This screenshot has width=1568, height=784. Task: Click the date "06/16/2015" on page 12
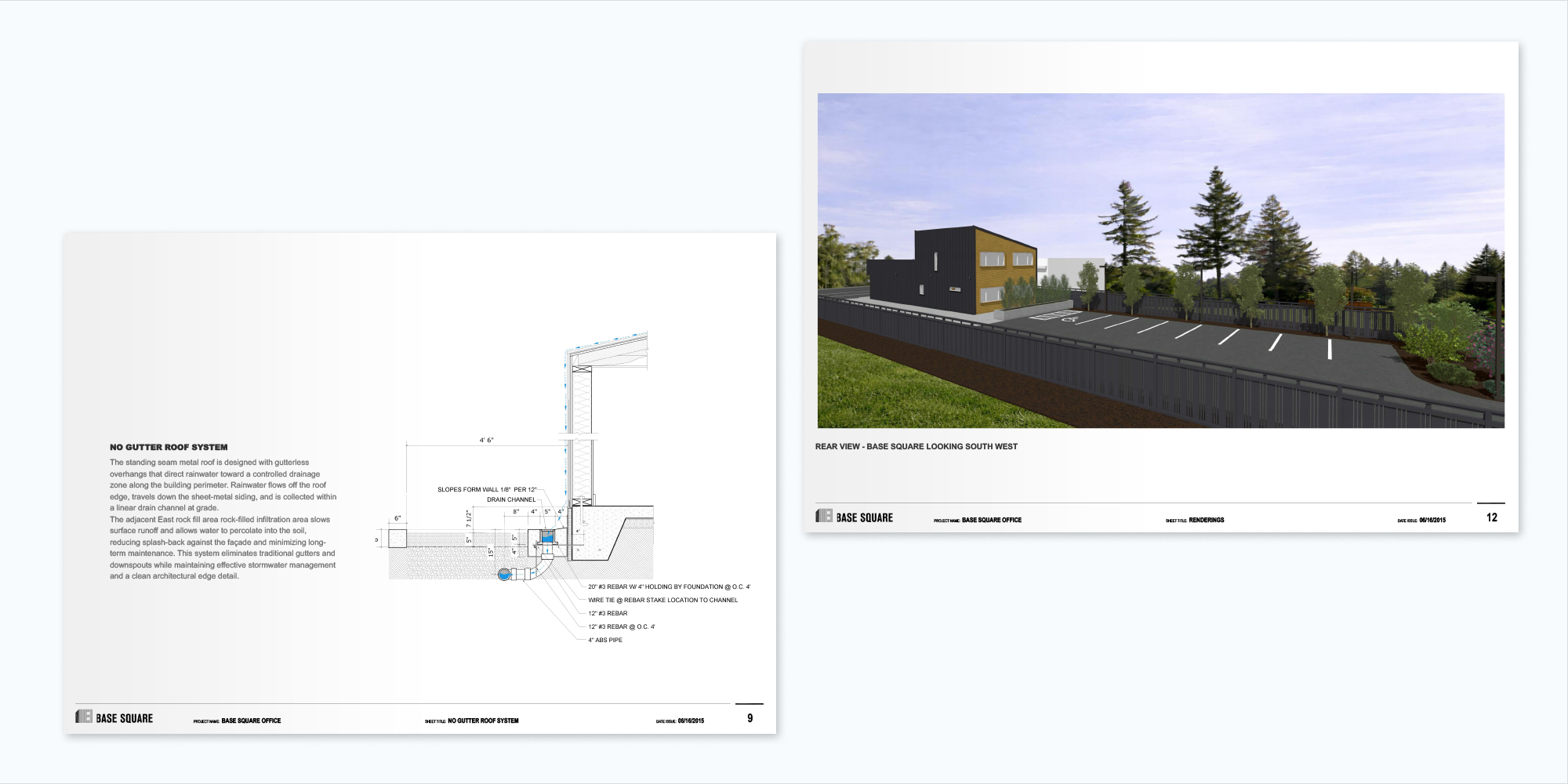1432,521
